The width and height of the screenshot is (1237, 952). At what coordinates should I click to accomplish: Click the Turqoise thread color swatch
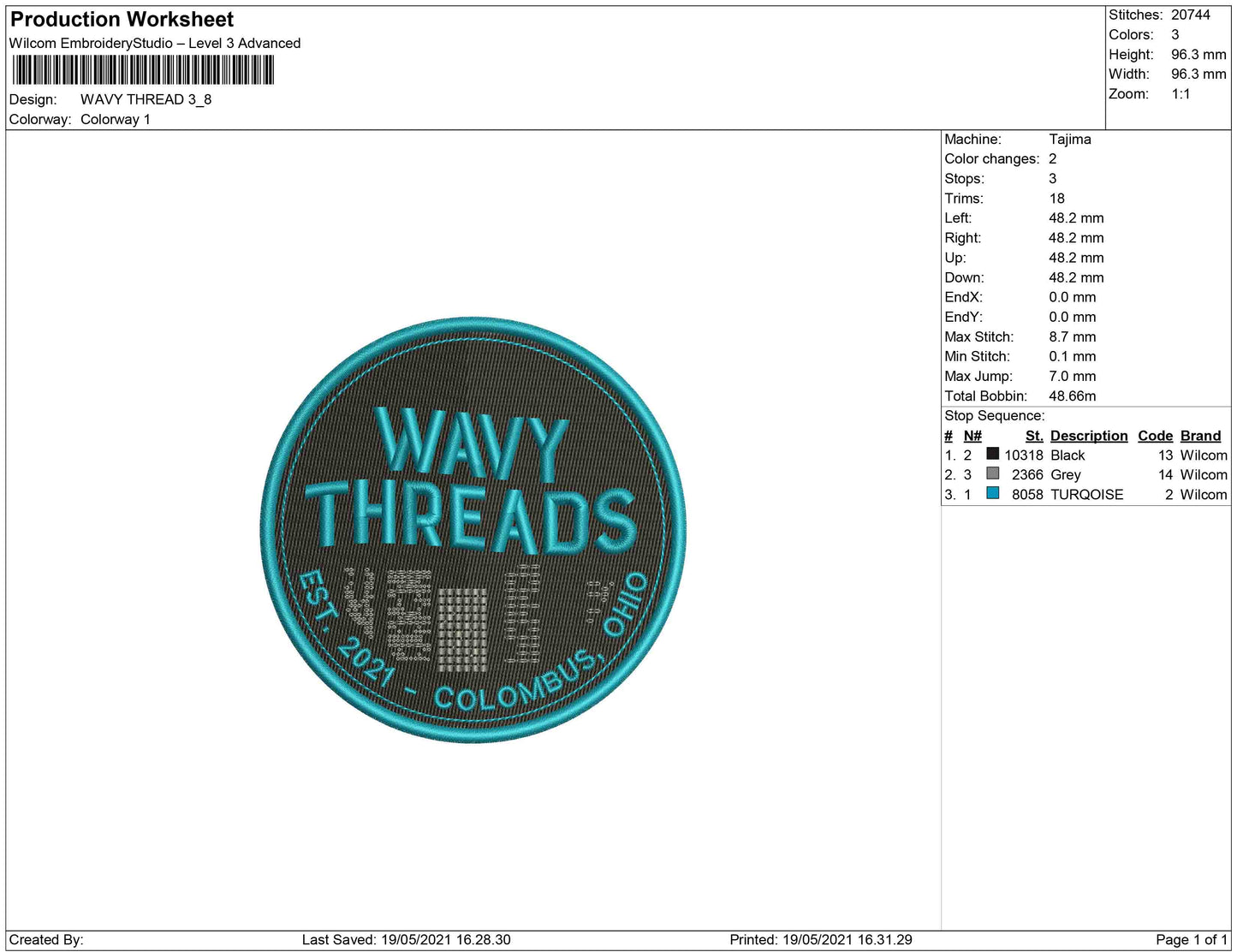tap(993, 493)
